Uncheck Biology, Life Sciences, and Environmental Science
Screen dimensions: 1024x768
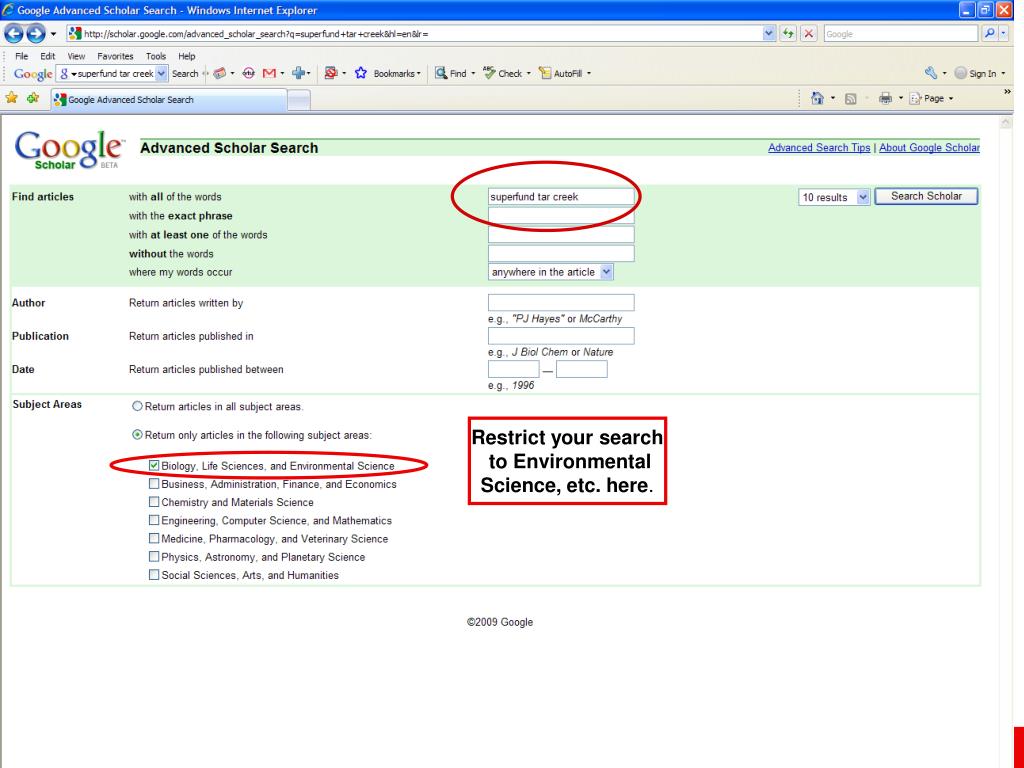pyautogui.click(x=154, y=466)
